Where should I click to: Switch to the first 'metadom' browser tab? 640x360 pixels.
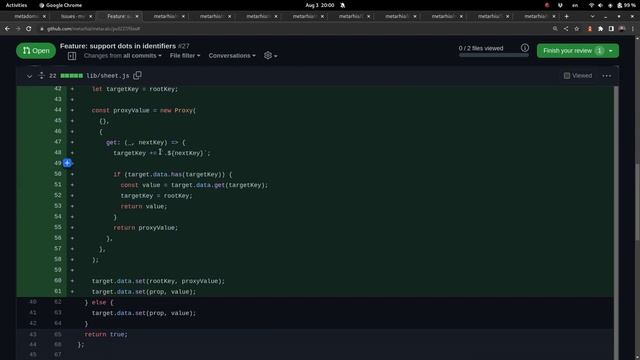26,16
